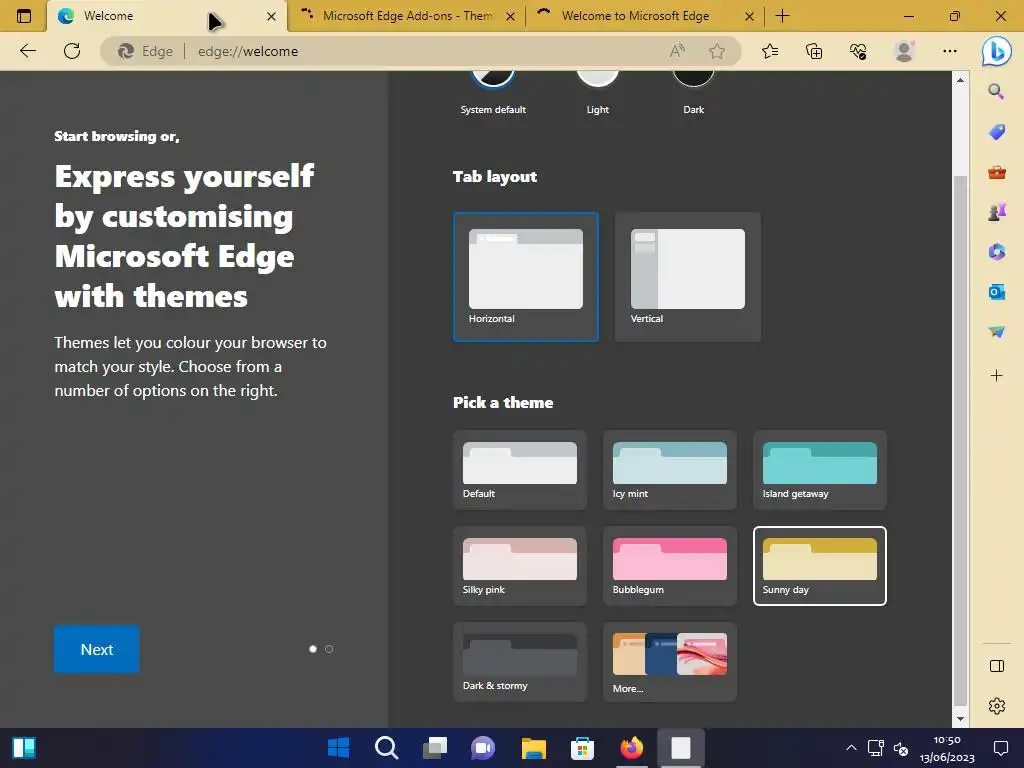Open sidebar settings gear icon
Viewport: 1024px width, 768px height.
click(x=997, y=706)
